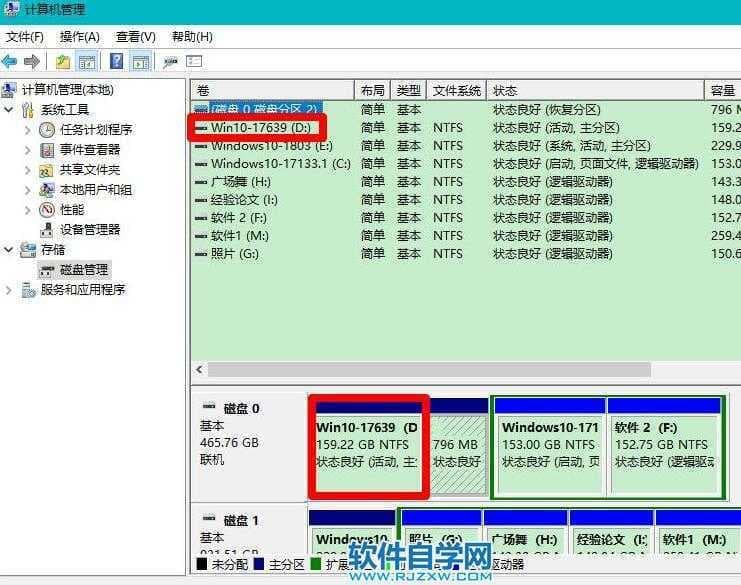Click the Performance icon in tree

(47, 210)
